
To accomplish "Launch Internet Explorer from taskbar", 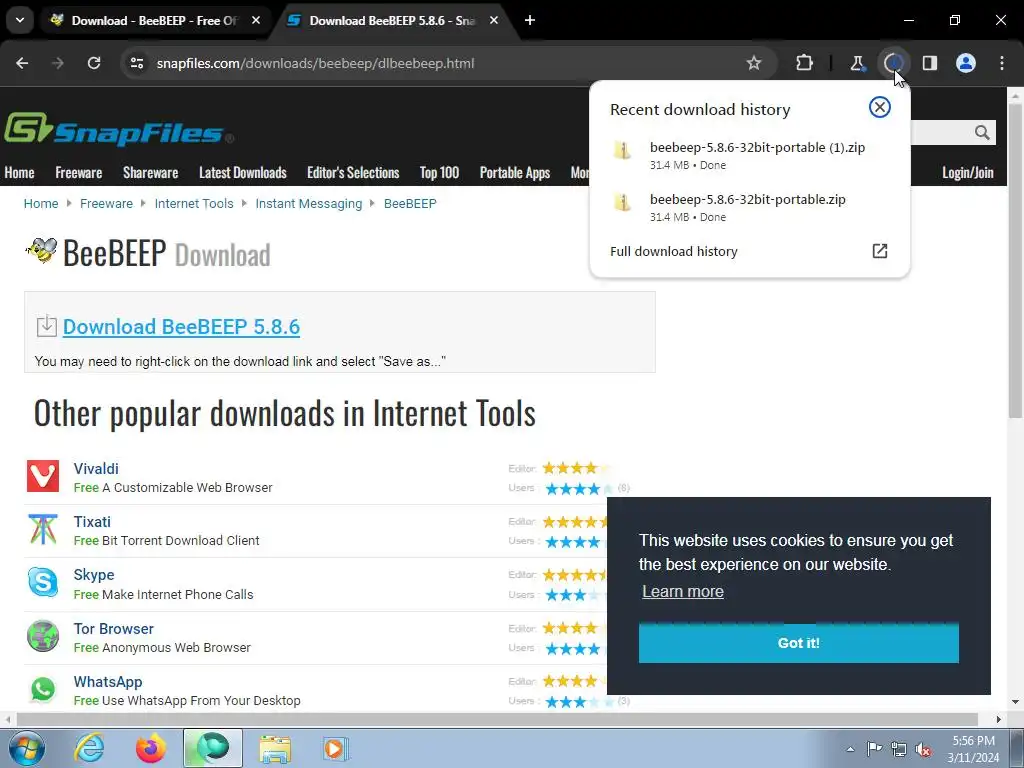I will point(89,748).
